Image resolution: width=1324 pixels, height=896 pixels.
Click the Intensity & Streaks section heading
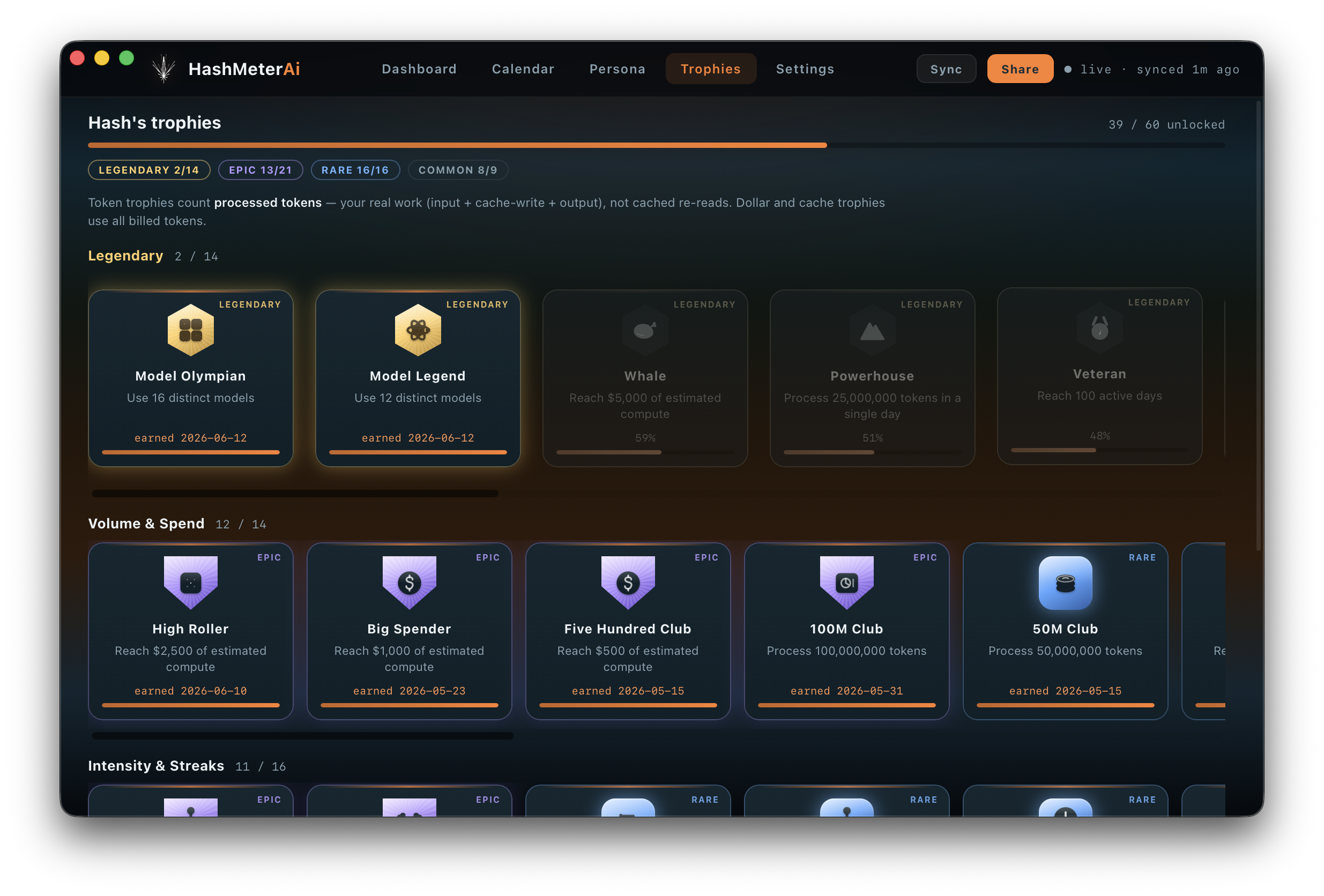coord(156,766)
